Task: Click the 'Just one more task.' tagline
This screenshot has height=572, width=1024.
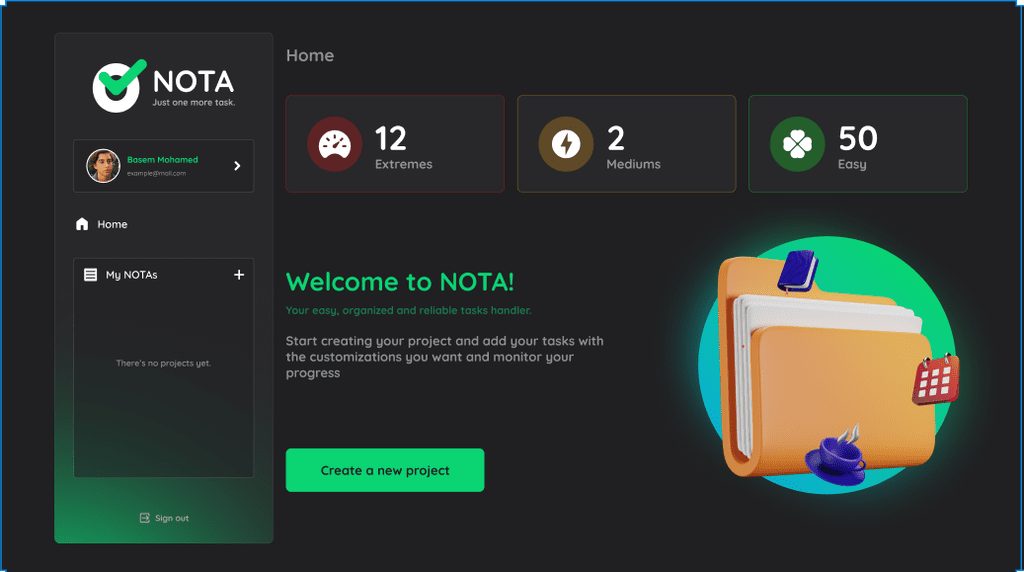Action: (193, 103)
